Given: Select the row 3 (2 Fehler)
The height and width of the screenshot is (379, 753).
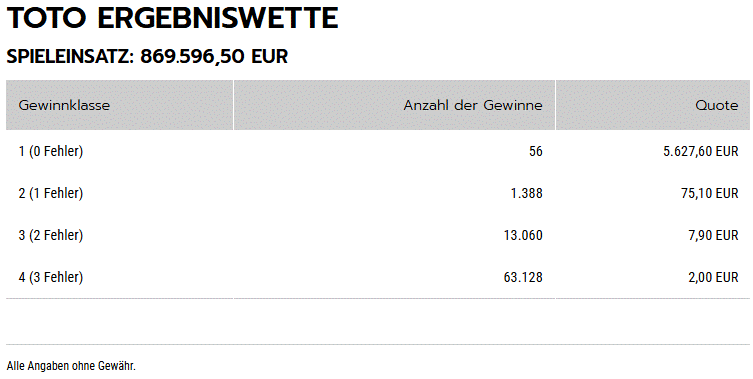Looking at the screenshot, I should [378, 235].
